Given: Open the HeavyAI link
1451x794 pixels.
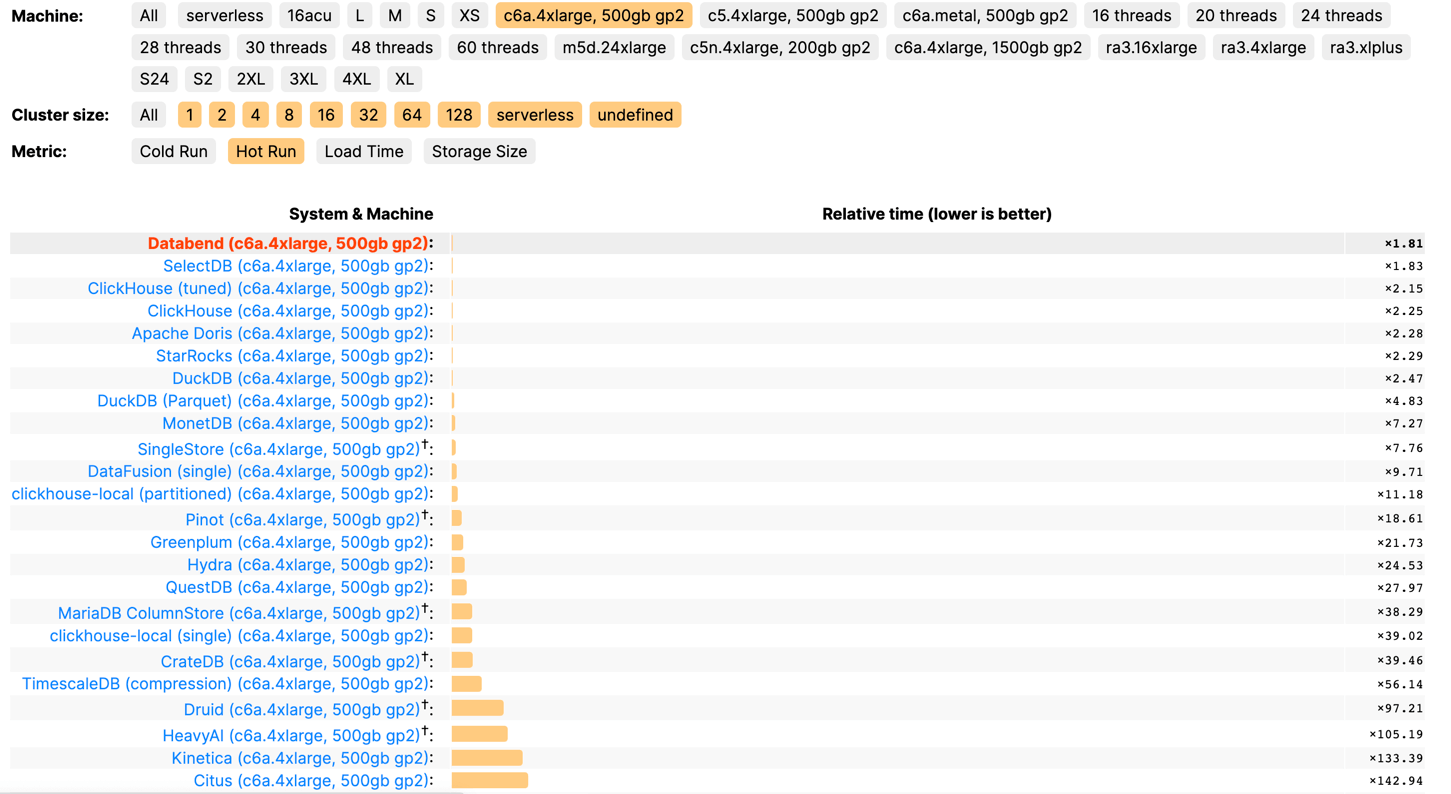Looking at the screenshot, I should (x=292, y=736).
